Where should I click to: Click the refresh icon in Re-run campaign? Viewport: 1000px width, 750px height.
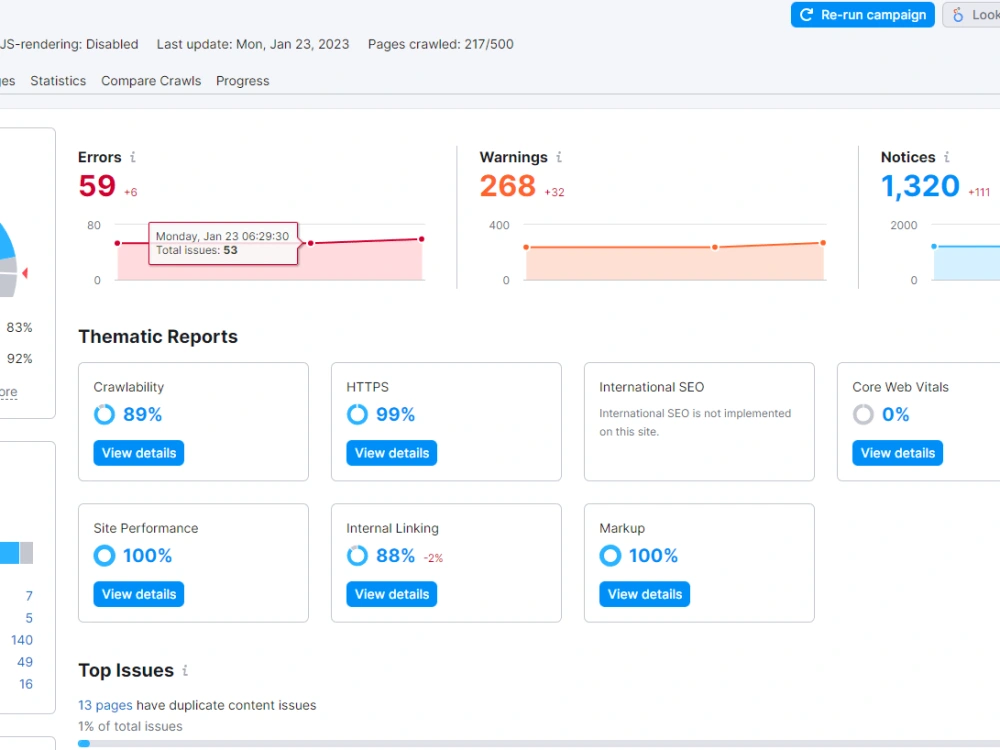pos(806,15)
